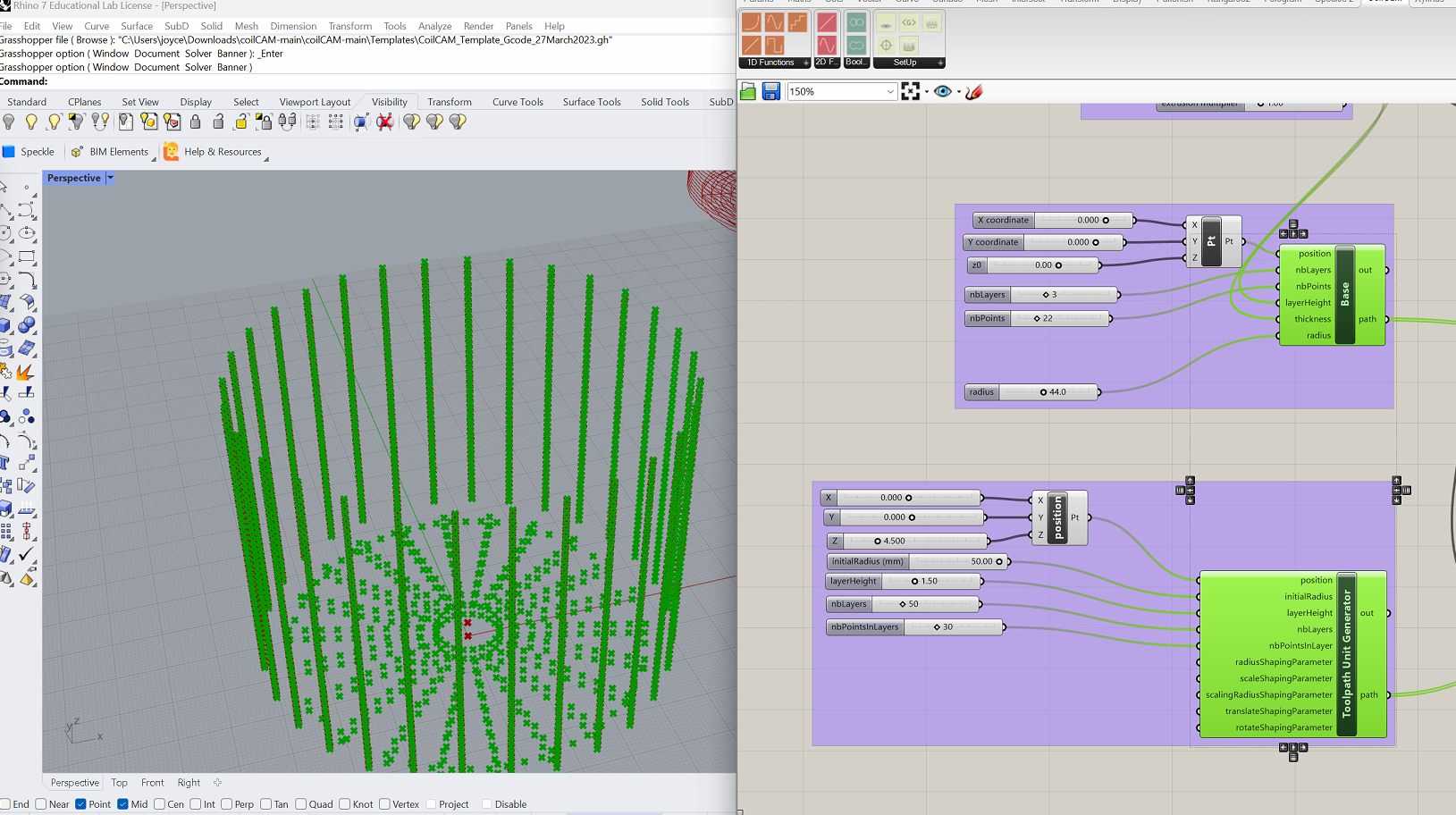The image size is (1456, 815).
Task: Select the check mark tool in sidebar
Action: [26, 555]
